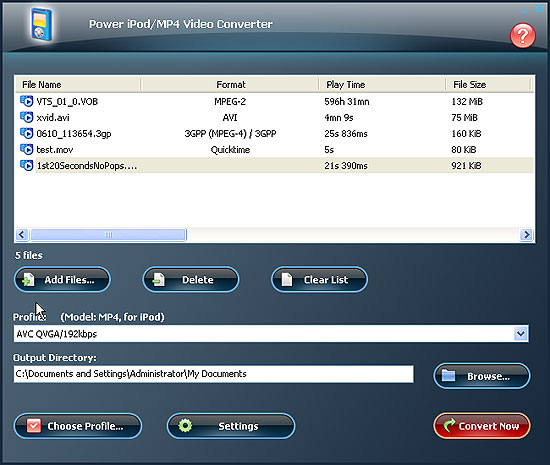Click the Output Directory path field
The height and width of the screenshot is (465, 550).
[x=214, y=374]
